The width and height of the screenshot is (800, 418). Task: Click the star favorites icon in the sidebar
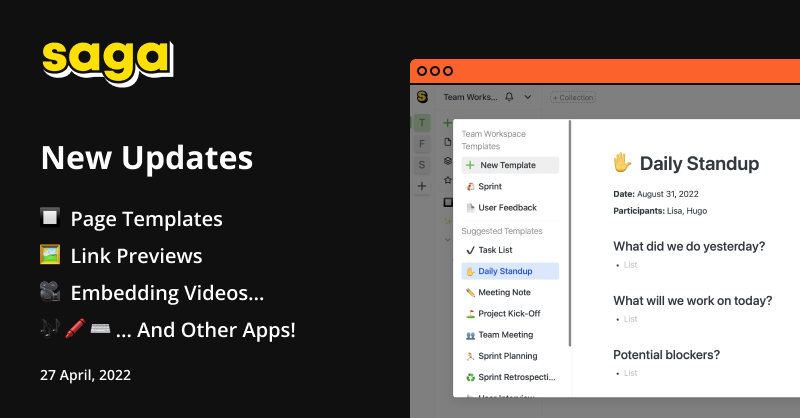(447, 180)
